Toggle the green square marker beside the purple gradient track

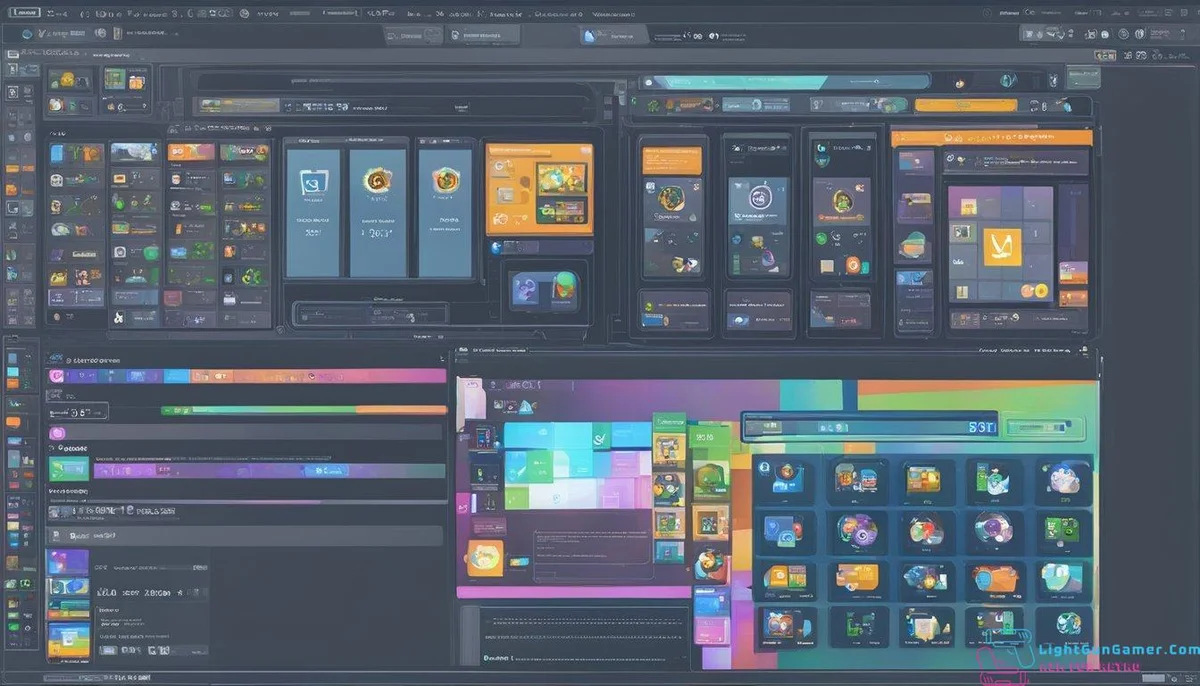58,469
